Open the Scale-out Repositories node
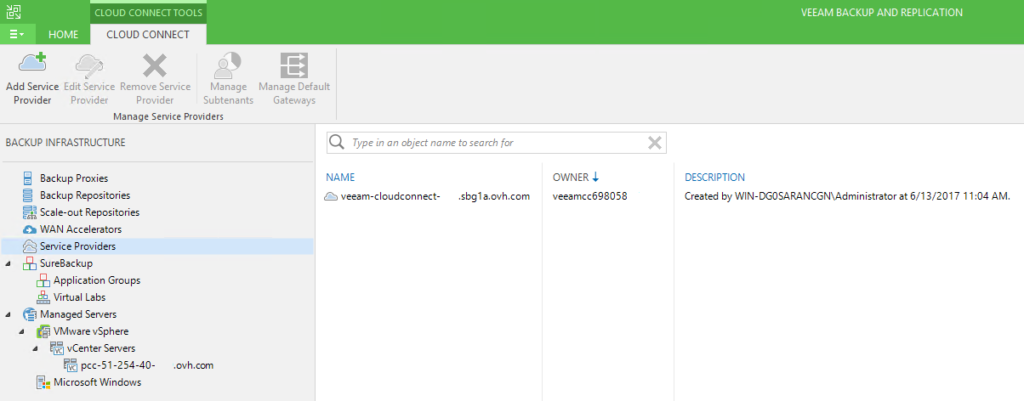This screenshot has height=401, width=1024. [x=89, y=212]
